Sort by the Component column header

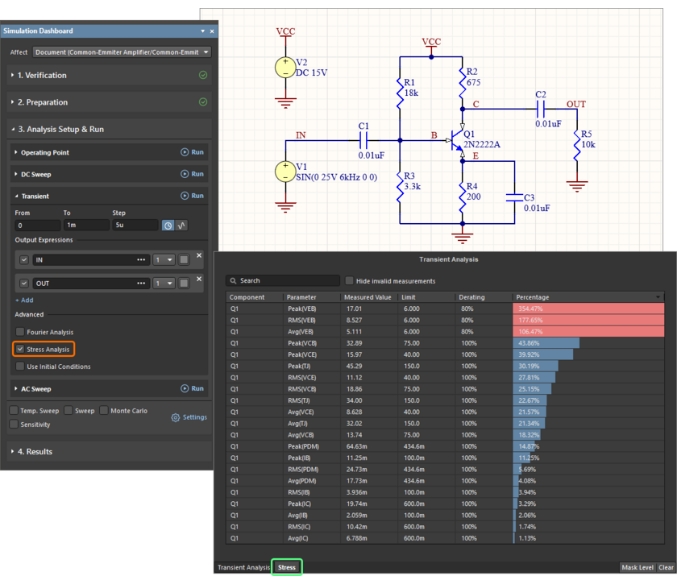pyautogui.click(x=255, y=297)
